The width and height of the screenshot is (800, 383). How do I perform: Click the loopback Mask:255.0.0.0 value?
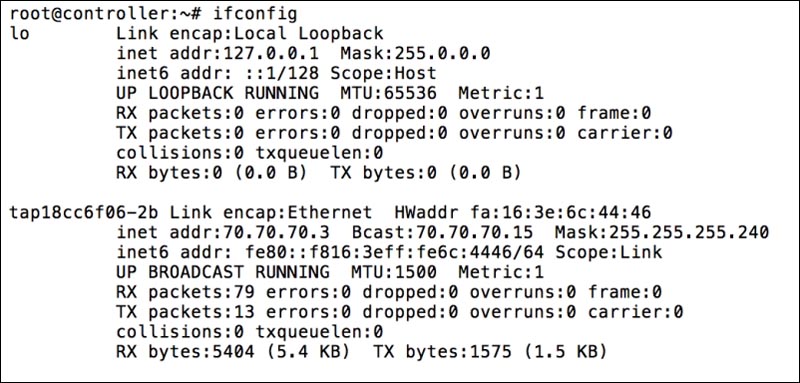(x=415, y=54)
